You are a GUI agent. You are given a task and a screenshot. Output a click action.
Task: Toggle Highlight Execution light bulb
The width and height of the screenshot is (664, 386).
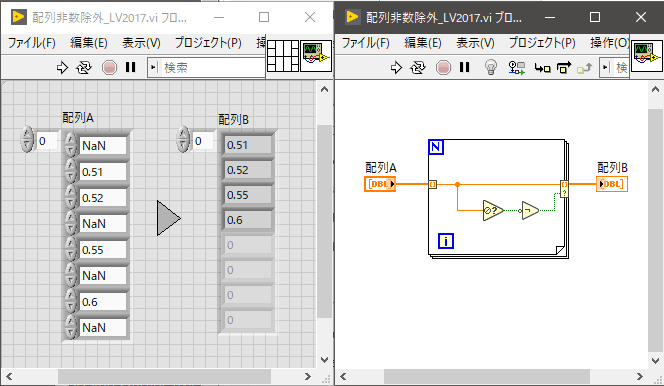[490, 67]
